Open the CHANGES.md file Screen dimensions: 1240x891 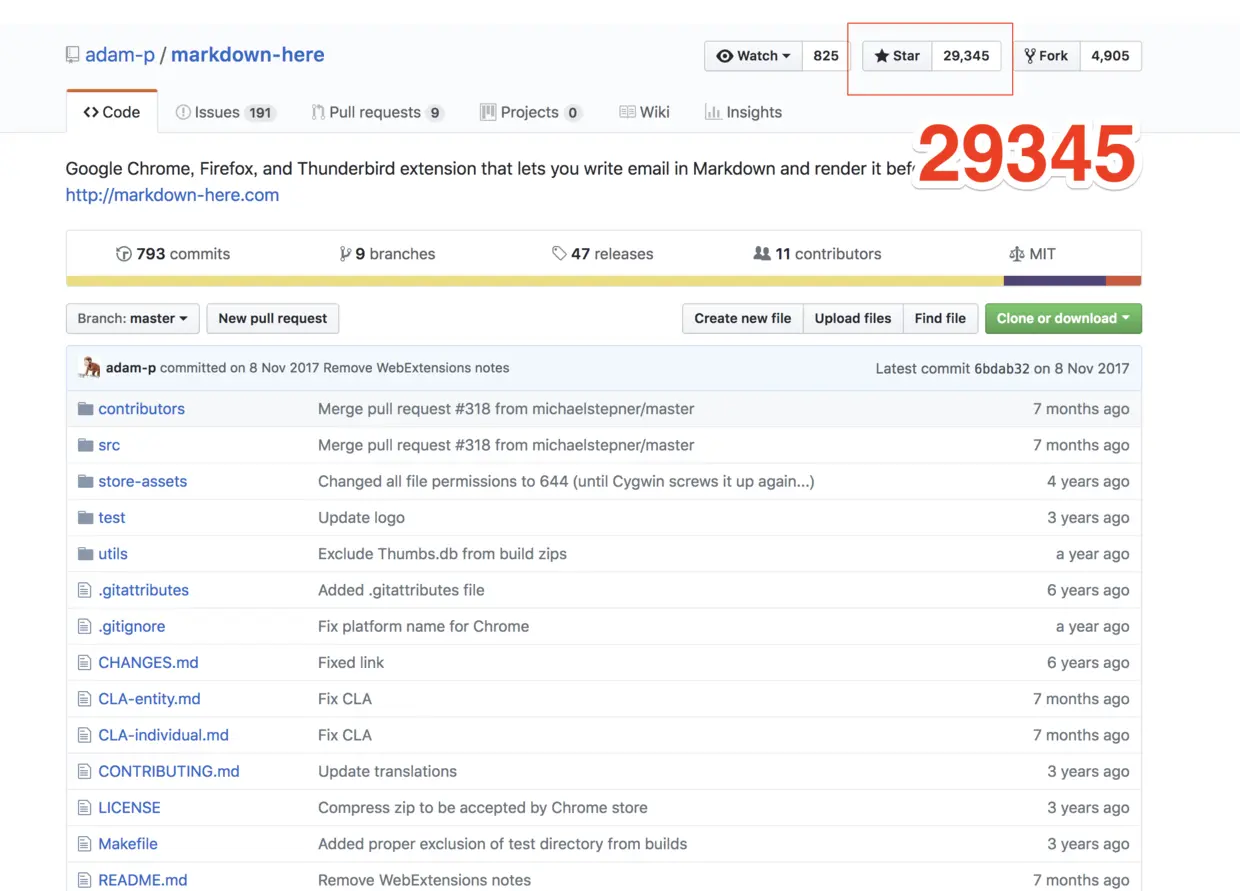click(x=148, y=663)
